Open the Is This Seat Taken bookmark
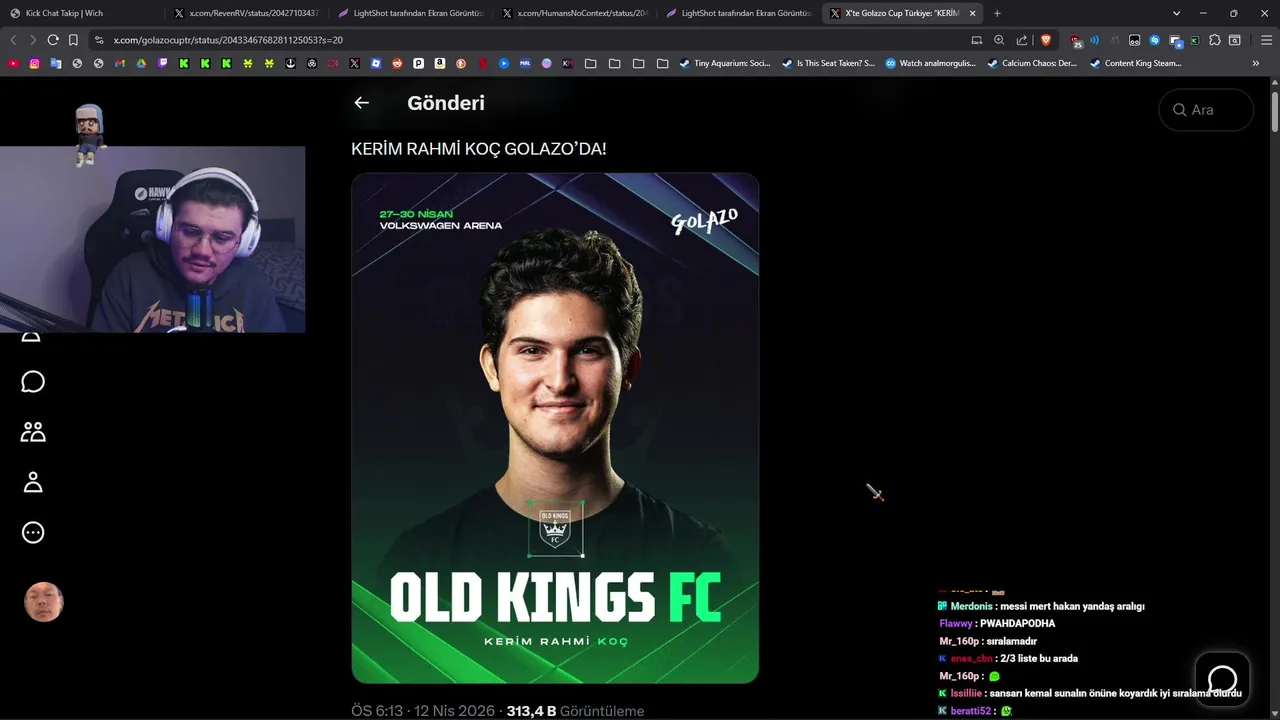The image size is (1280, 720). pos(828,63)
